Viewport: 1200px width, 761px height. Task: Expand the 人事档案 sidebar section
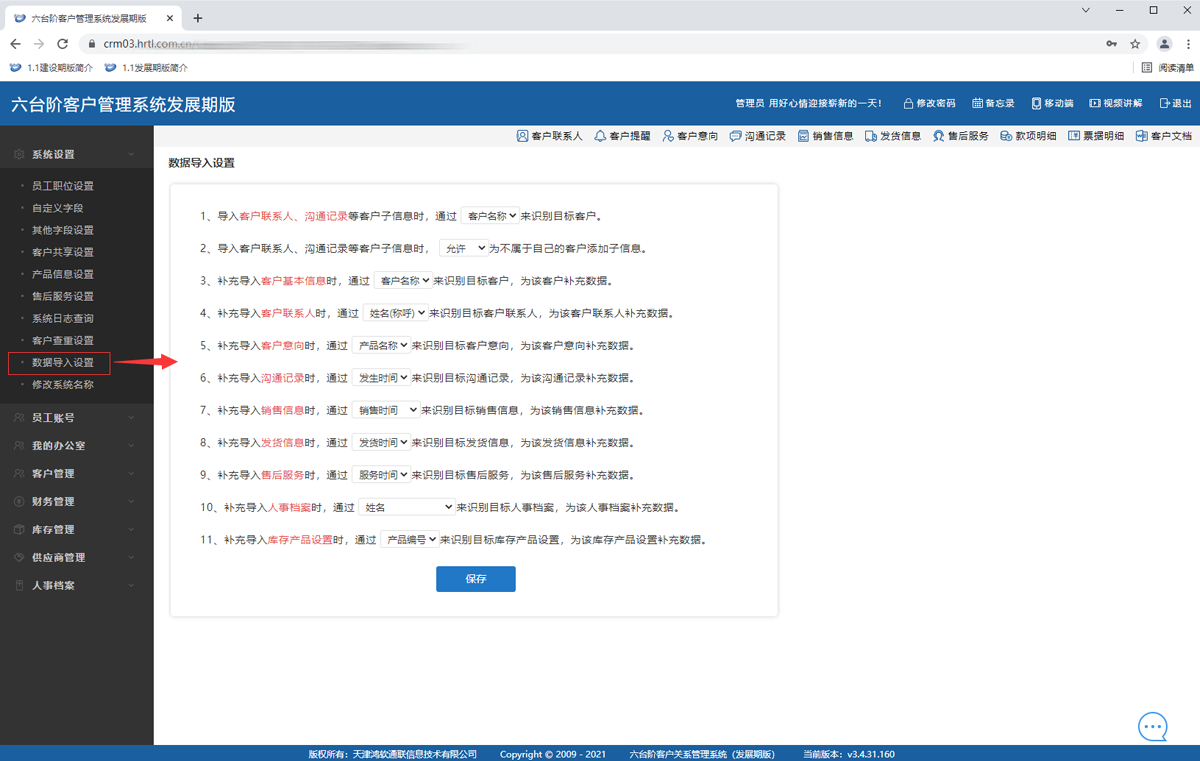[x=77, y=586]
